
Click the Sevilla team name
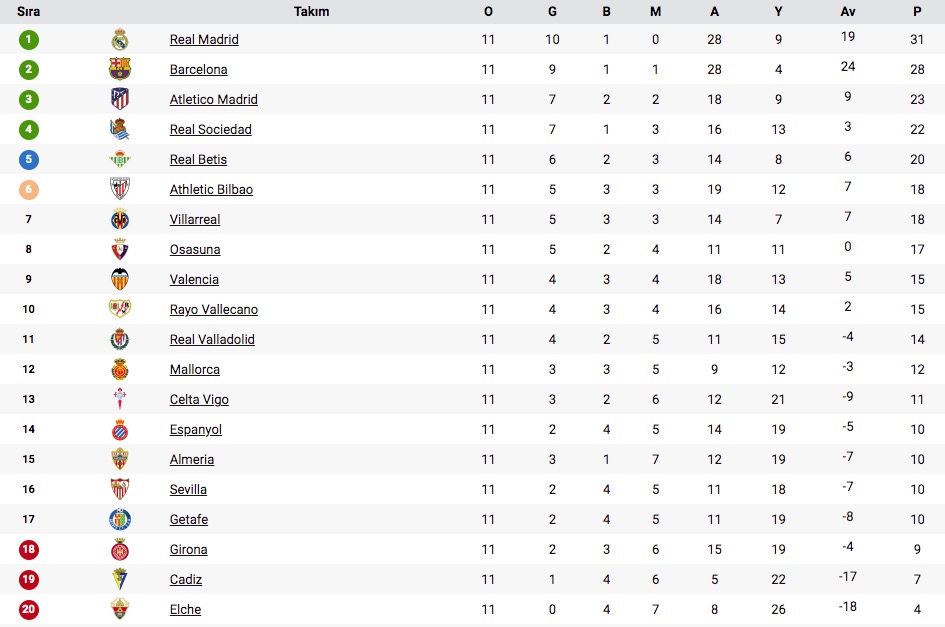point(188,490)
